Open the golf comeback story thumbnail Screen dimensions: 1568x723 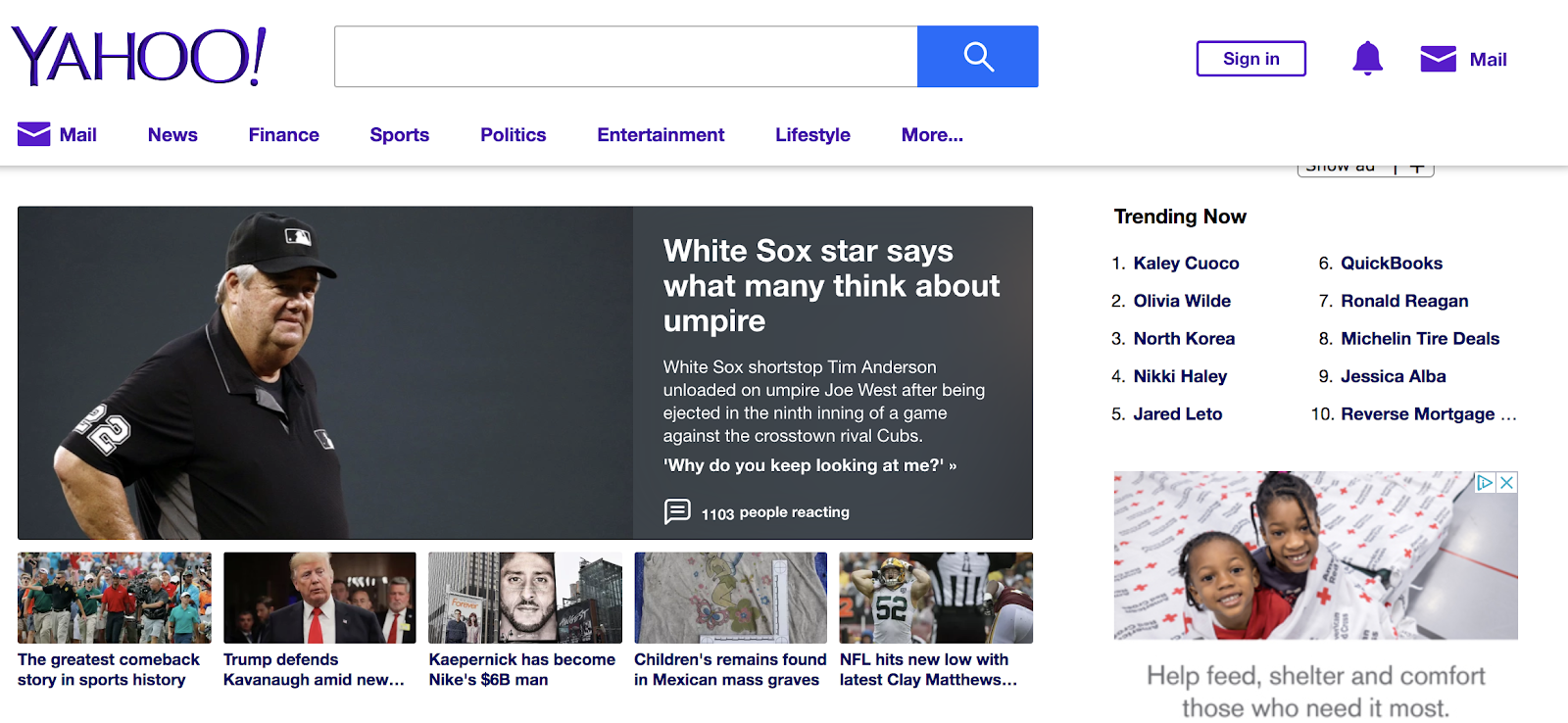tap(115, 598)
